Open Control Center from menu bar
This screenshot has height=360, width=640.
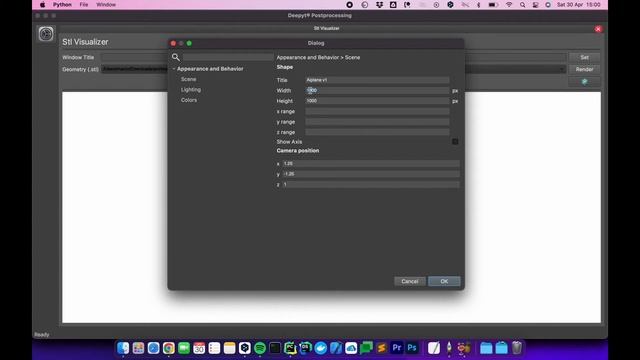tap(536, 5)
